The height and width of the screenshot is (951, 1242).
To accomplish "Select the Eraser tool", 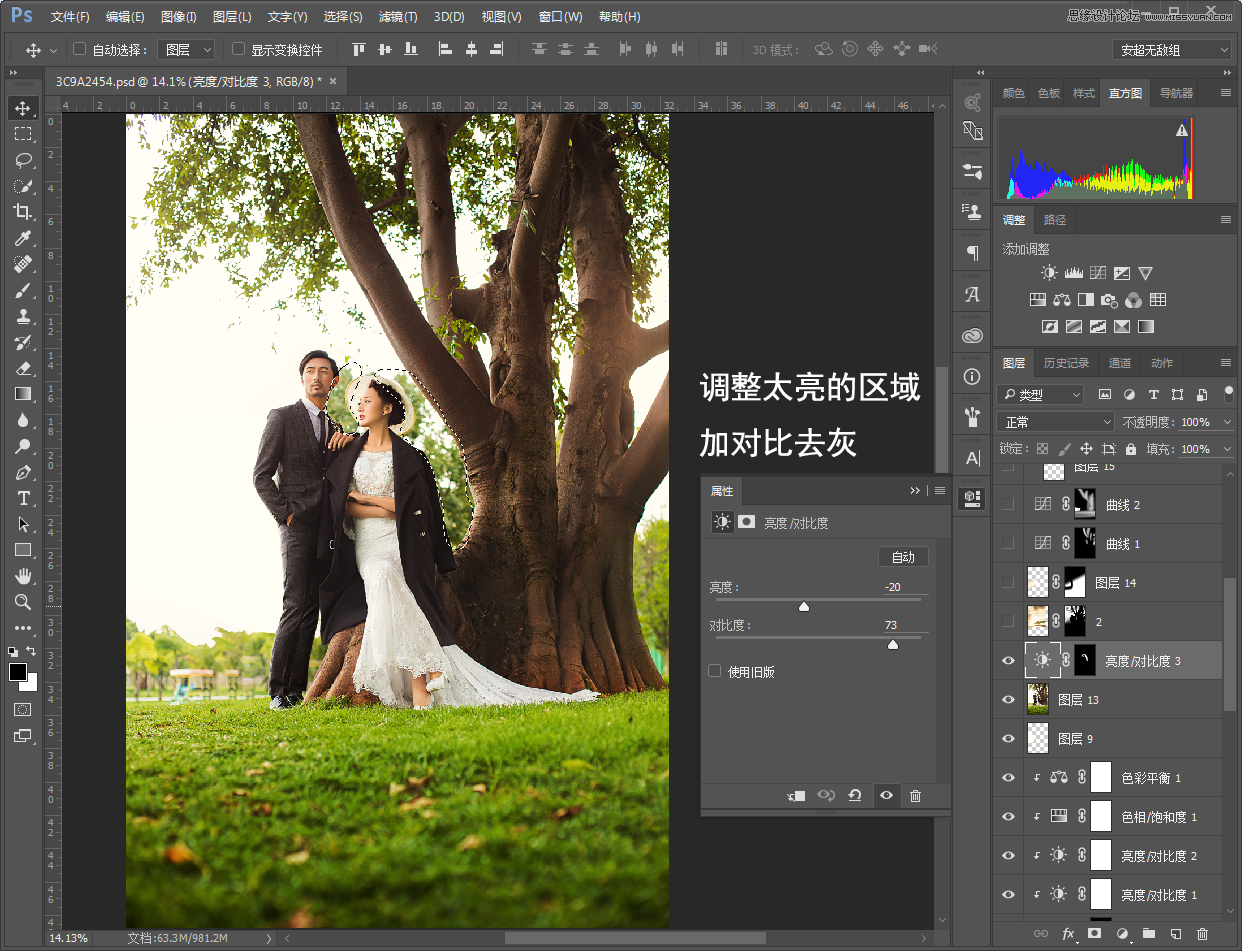I will point(22,368).
